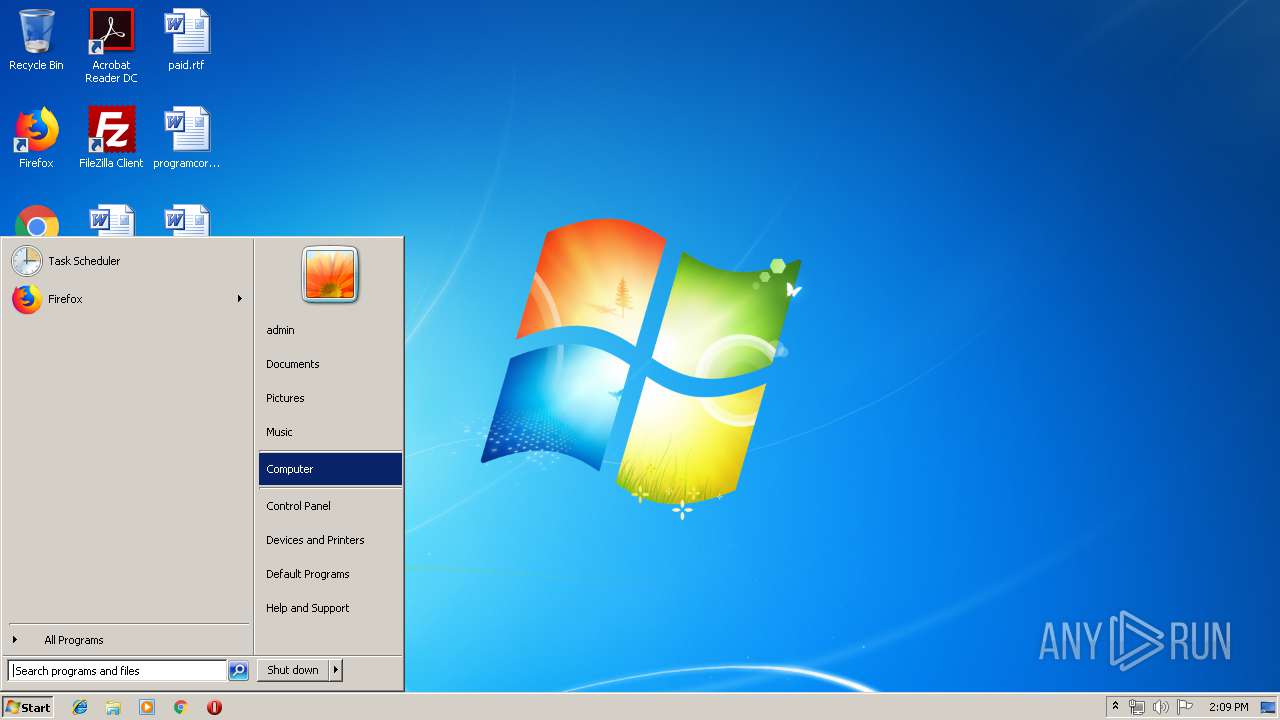Image resolution: width=1280 pixels, height=720 pixels.
Task: Click the Shut down button
Action: [x=293, y=670]
